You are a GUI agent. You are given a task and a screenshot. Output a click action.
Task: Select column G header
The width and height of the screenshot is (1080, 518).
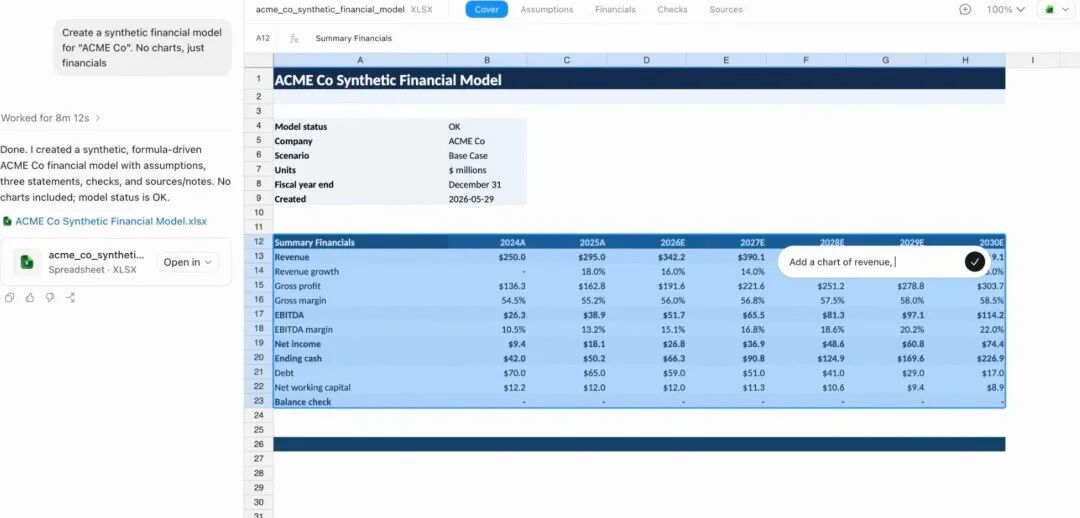(x=886, y=61)
